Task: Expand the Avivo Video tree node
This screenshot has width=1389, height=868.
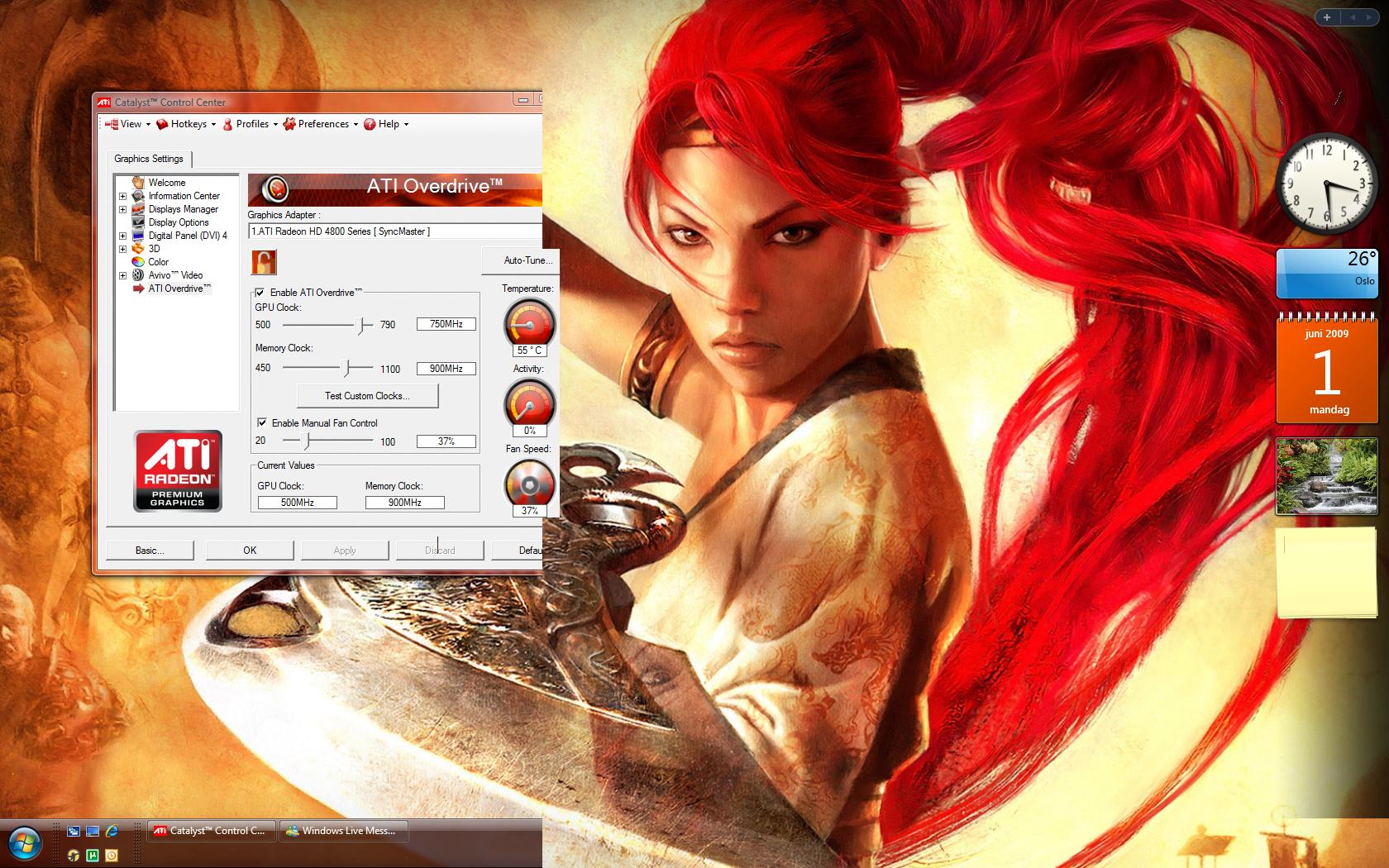Action: click(x=122, y=275)
